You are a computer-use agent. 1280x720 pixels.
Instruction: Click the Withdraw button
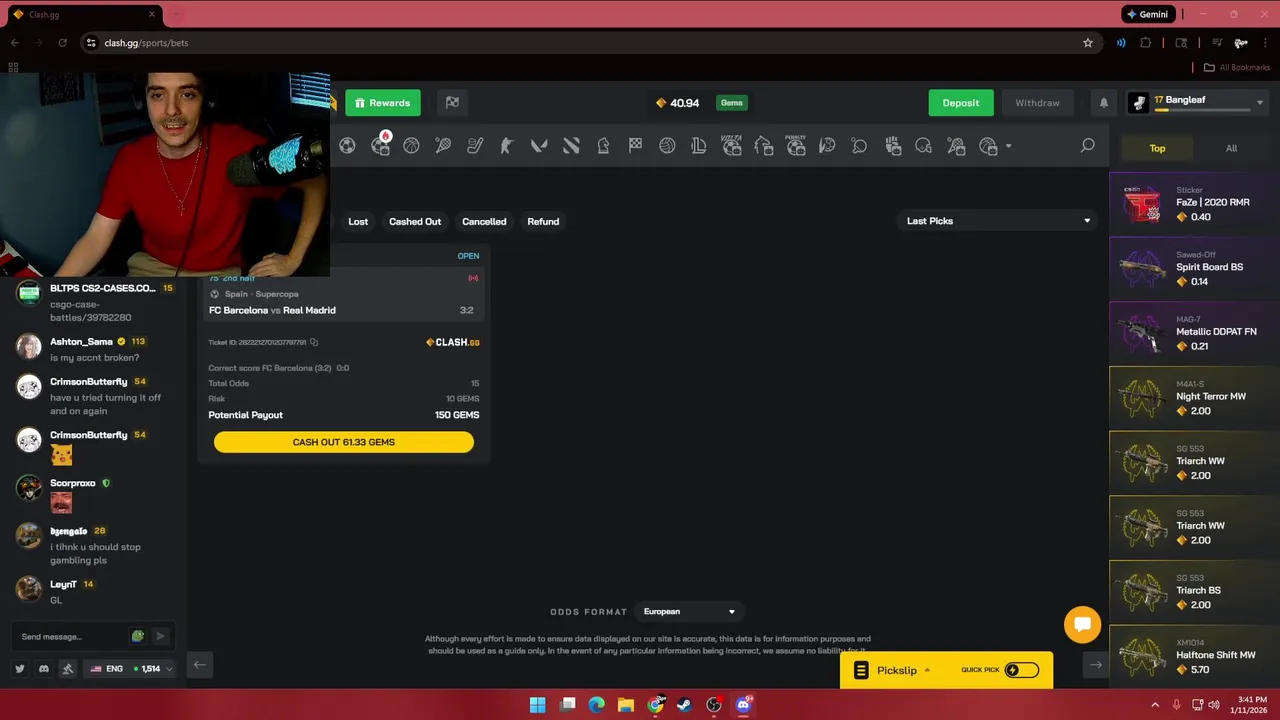point(1037,103)
